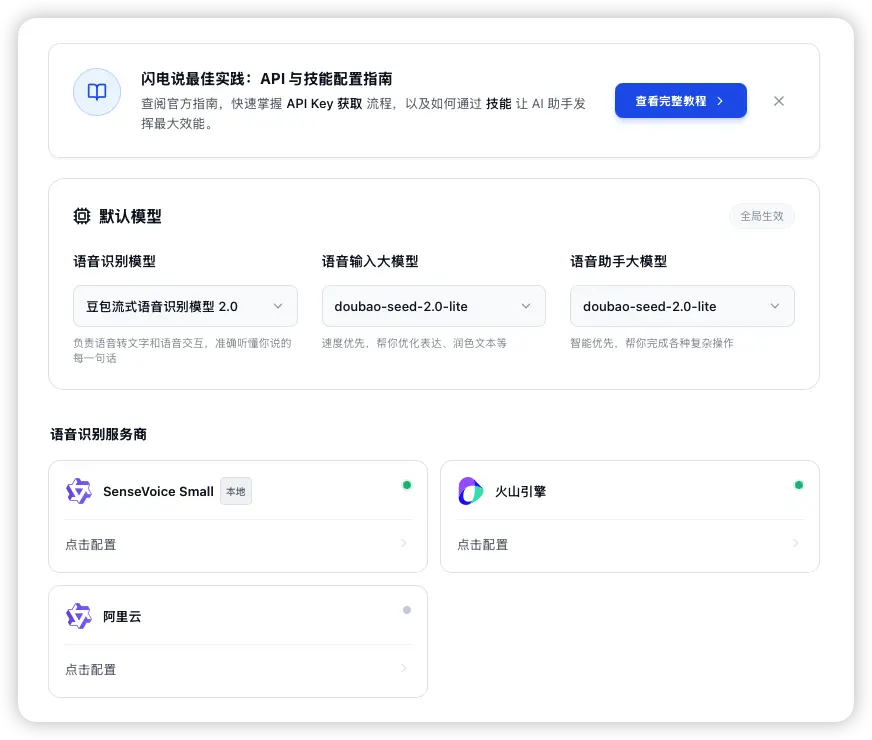Click the gray status dot on 阿里云 card
Viewport: 872px width, 740px height.
click(x=407, y=610)
